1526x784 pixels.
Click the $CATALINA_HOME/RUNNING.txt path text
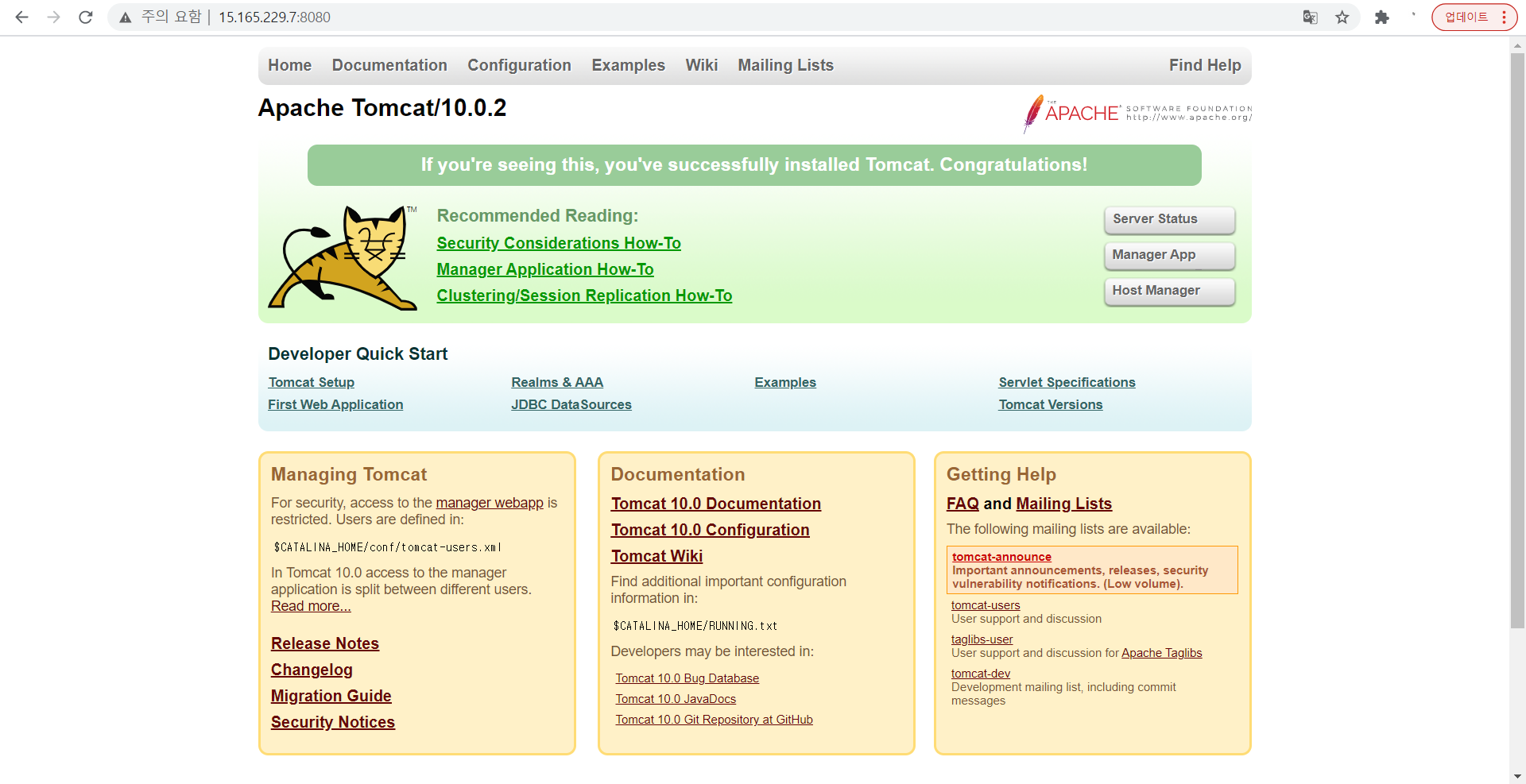695,626
